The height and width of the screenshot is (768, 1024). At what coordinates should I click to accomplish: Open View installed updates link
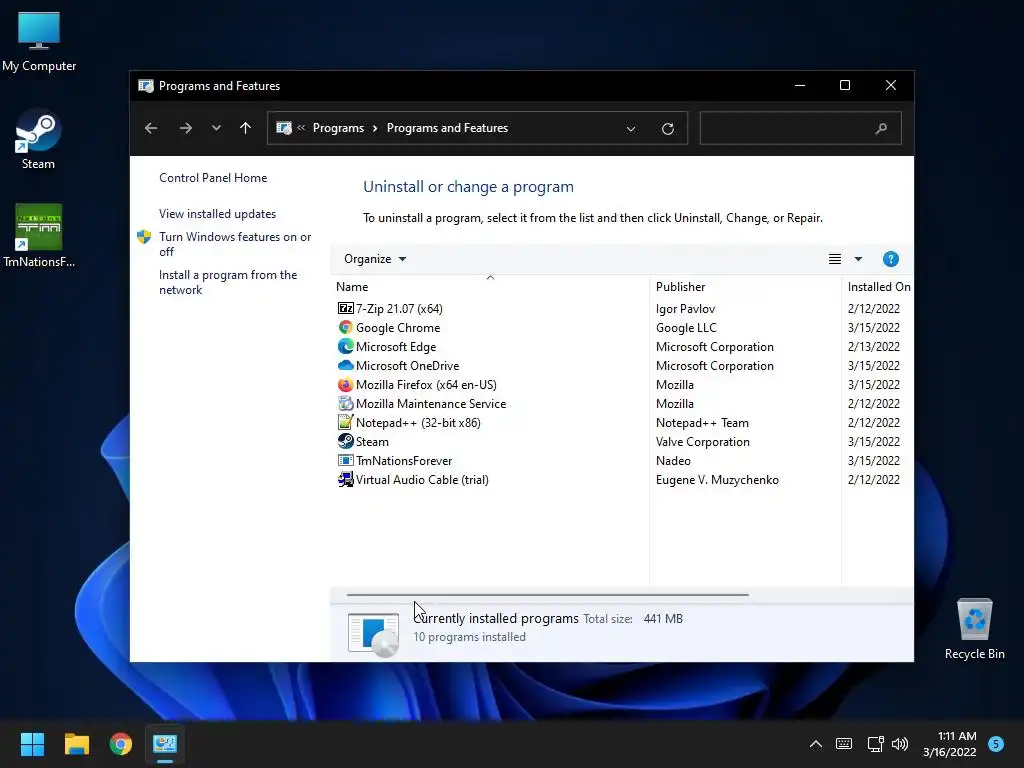pyautogui.click(x=217, y=214)
